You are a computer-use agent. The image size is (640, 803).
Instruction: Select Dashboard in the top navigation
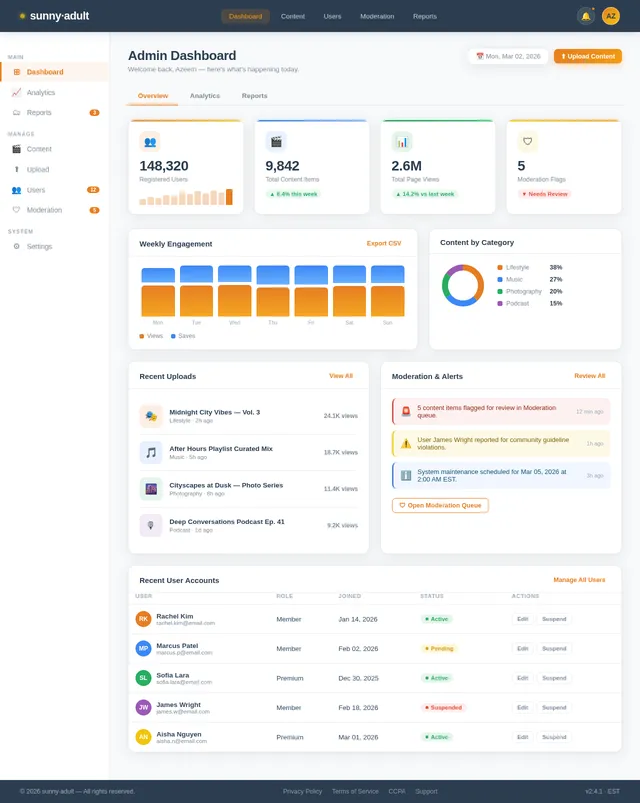pyautogui.click(x=245, y=16)
